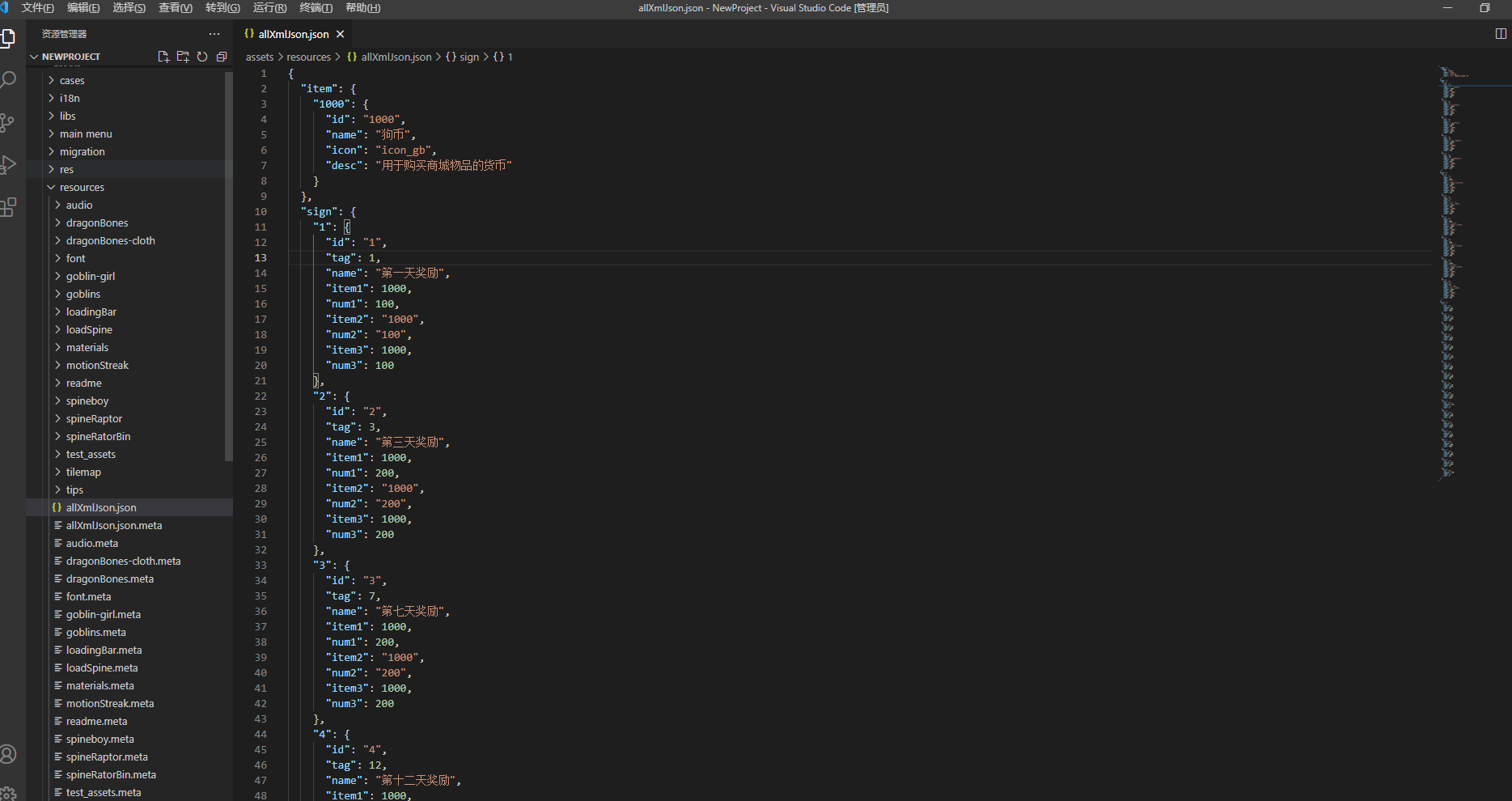The height and width of the screenshot is (801, 1512).
Task: Refresh the explorer file tree
Action: [202, 57]
